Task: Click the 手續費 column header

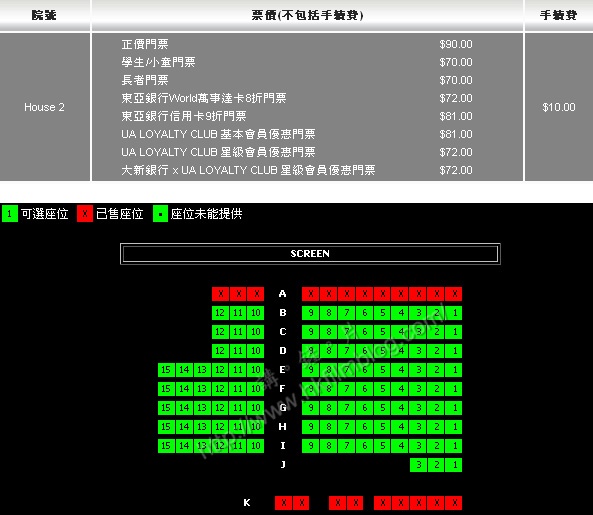Action: pos(559,15)
